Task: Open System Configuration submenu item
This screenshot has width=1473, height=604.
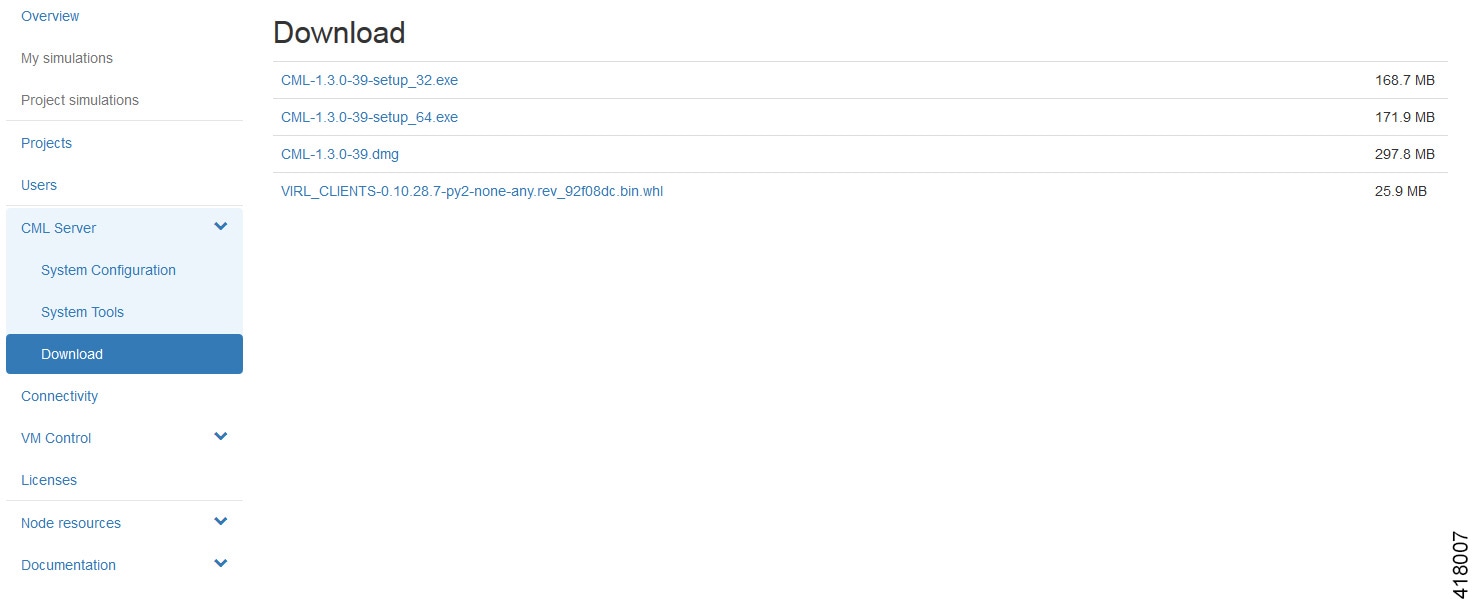Action: 108,270
